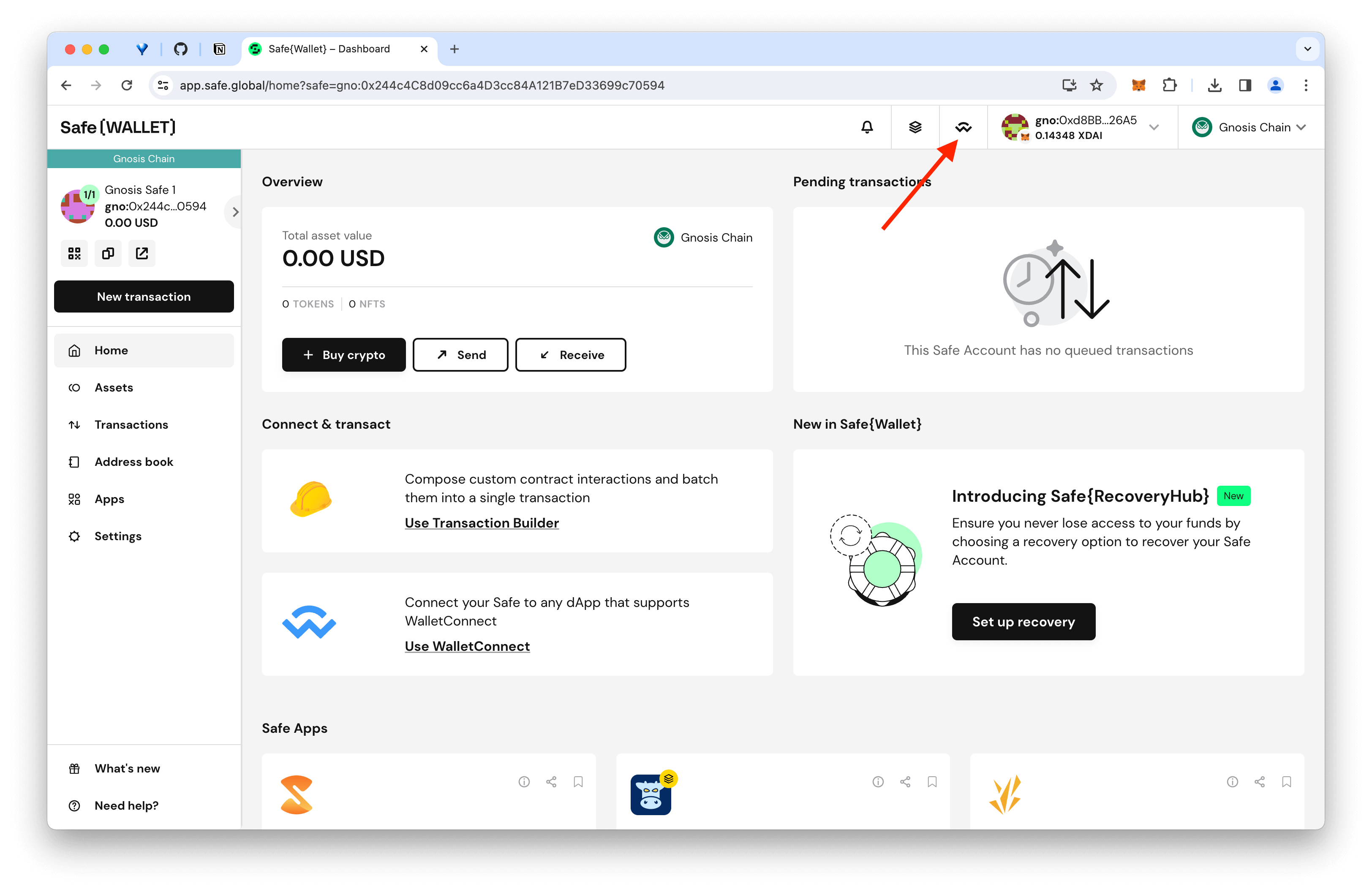Click the copy address icon in sidebar
1372x892 pixels.
tap(108, 253)
